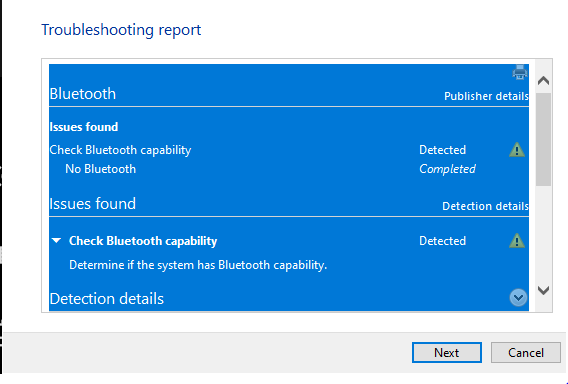The height and width of the screenshot is (384, 568).
Task: Select the 'No Bluetooth' entry
Action: (100, 169)
